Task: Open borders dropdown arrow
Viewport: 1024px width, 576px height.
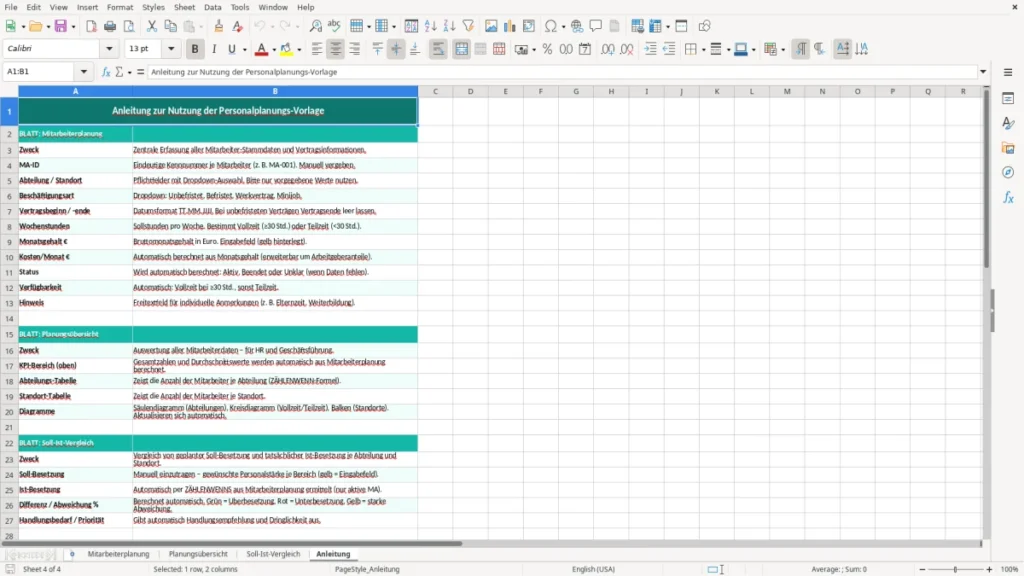Action: [703, 50]
